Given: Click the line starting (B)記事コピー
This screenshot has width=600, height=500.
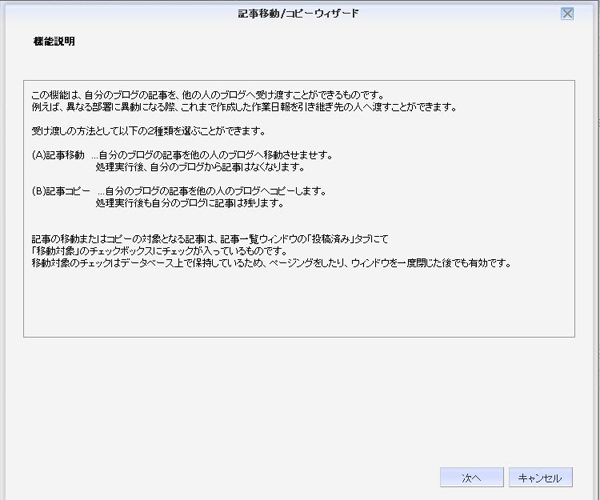Looking at the screenshot, I should click(179, 191).
